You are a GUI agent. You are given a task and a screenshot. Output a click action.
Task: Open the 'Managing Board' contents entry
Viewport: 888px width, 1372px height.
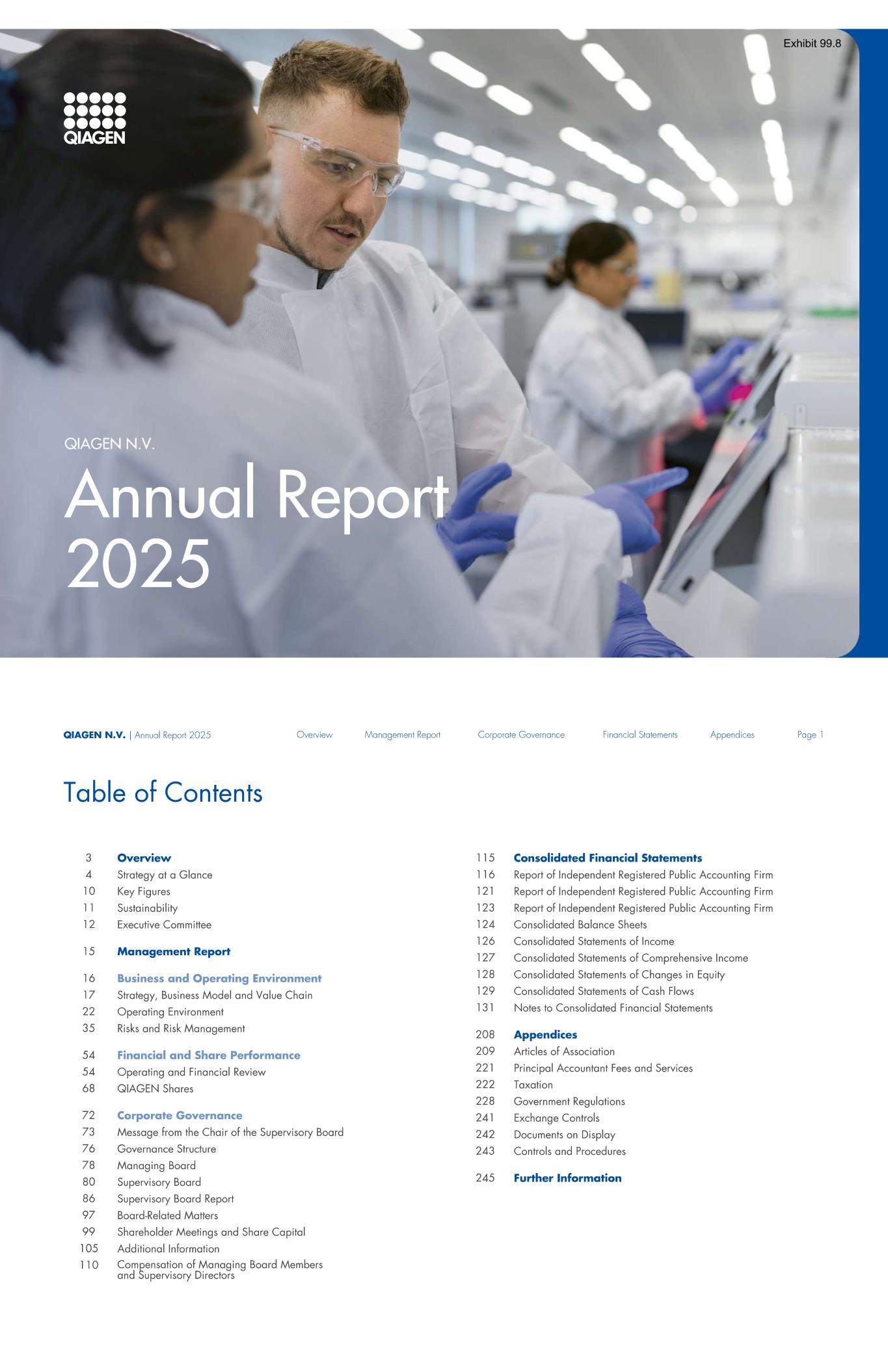point(156,1166)
